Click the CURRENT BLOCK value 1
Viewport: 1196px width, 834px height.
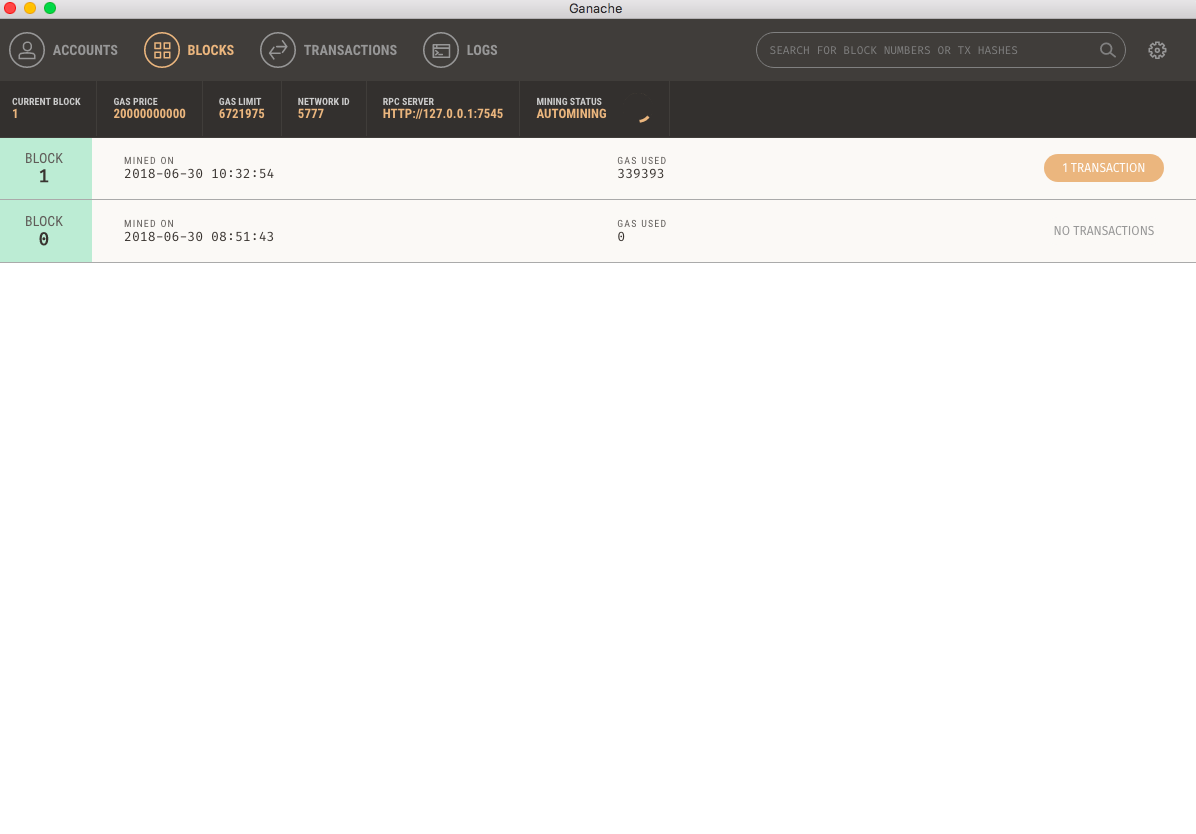tap(15, 114)
